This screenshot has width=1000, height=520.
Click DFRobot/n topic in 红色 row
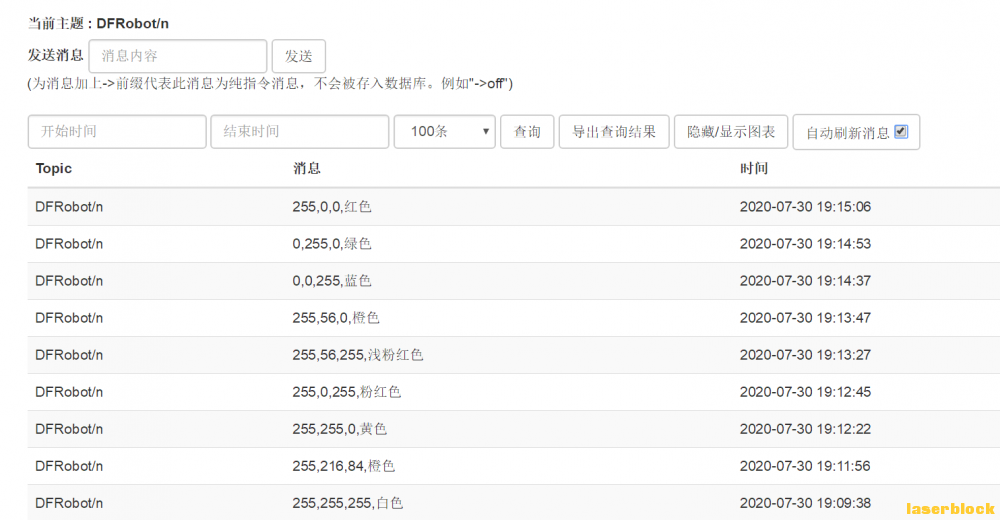tap(69, 207)
